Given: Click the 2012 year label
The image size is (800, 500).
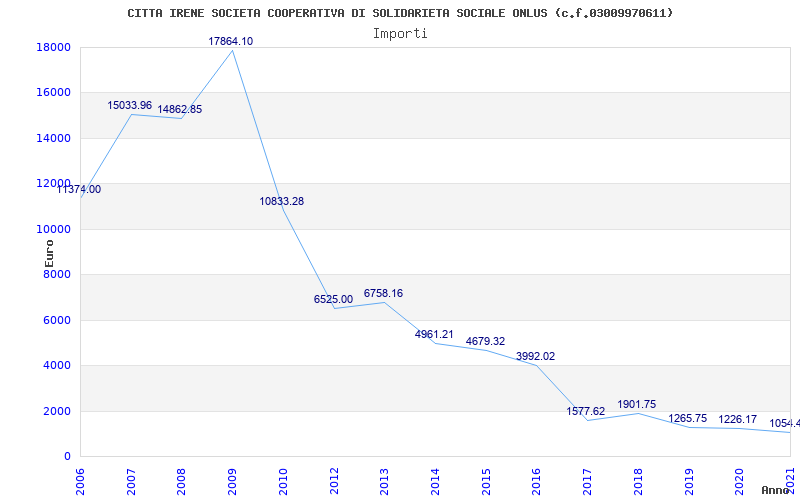Looking at the screenshot, I should click(334, 482).
